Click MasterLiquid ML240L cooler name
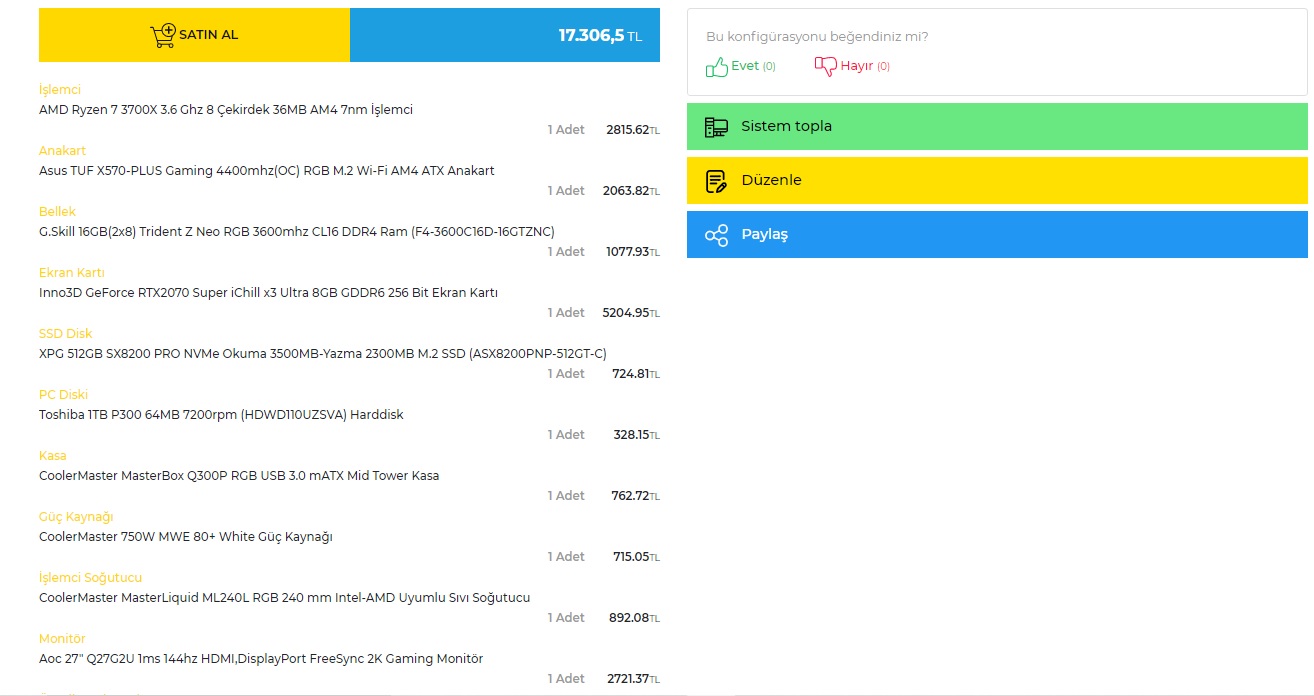 pos(285,597)
